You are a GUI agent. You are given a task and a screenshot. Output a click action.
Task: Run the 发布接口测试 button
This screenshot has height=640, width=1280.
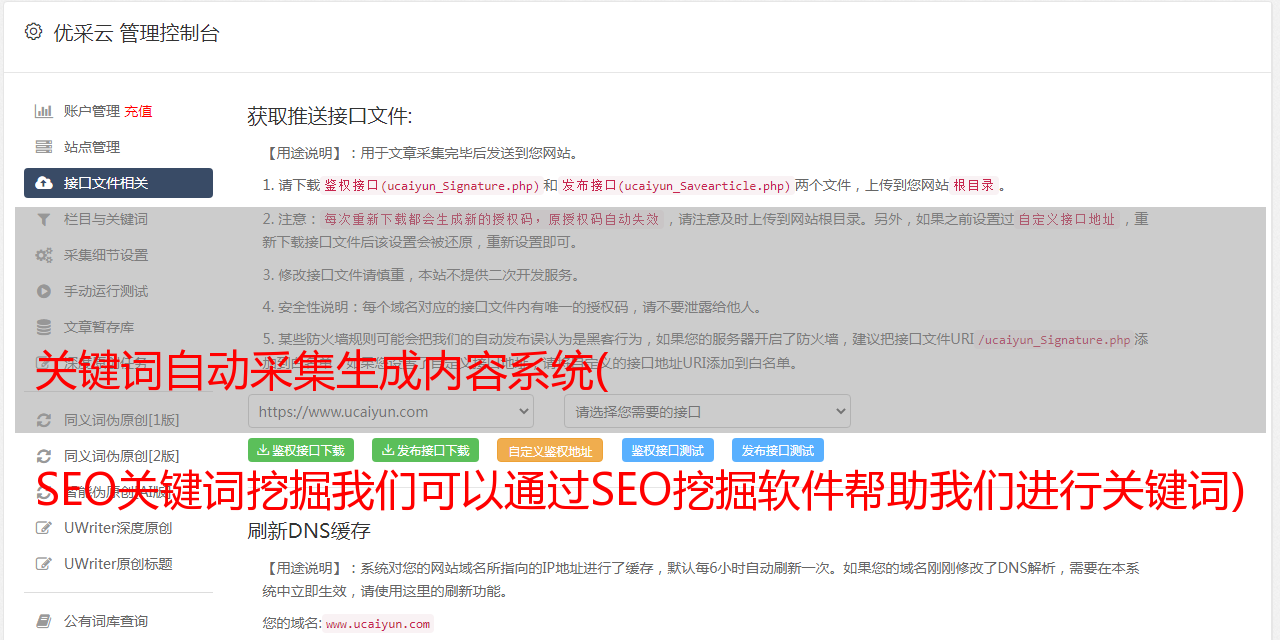(x=778, y=450)
